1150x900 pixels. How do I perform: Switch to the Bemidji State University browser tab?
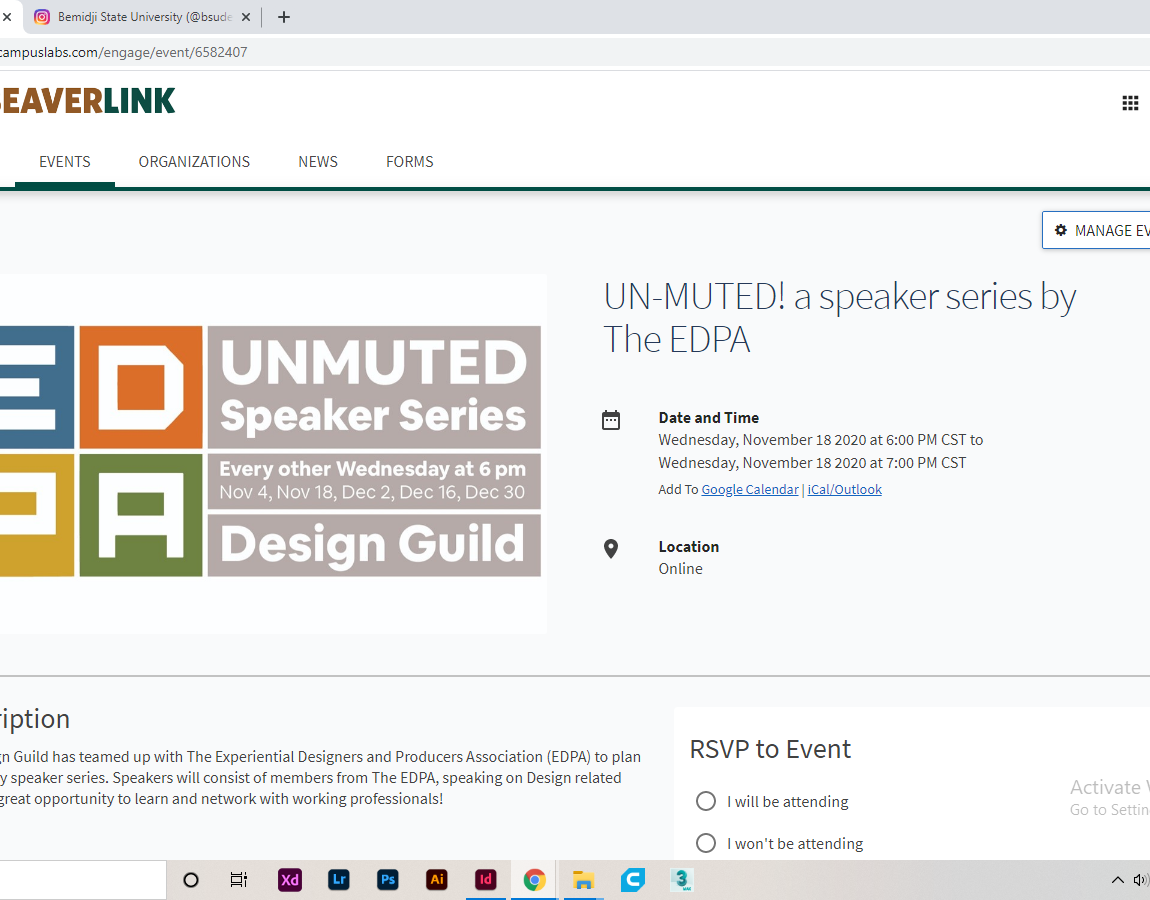(144, 17)
